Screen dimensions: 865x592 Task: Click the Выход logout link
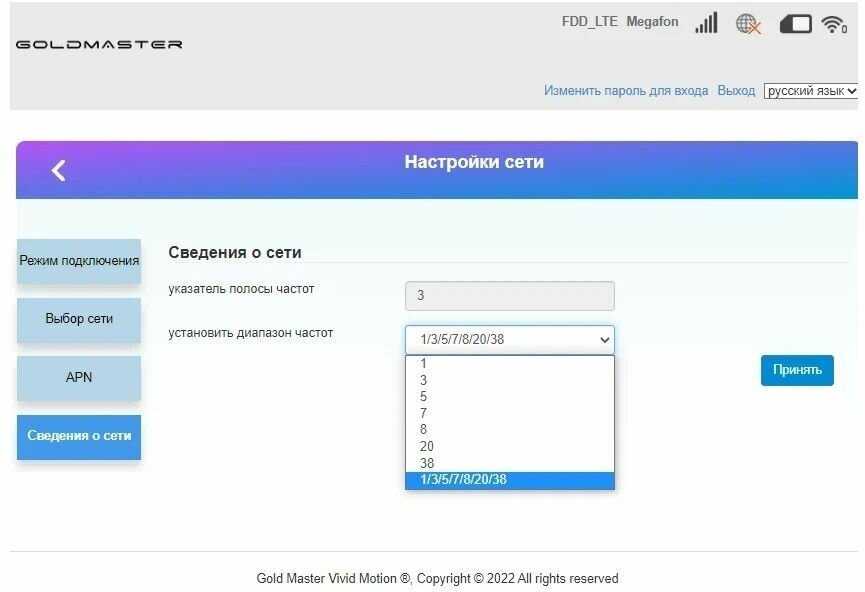(736, 91)
